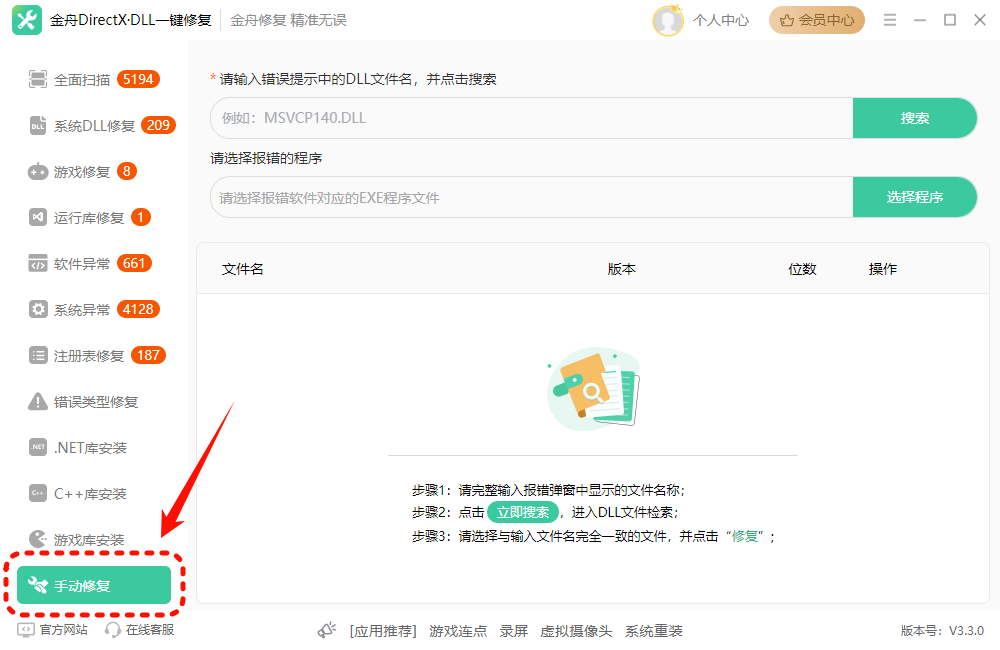Select the 手动修复 sidebar item

(x=94, y=585)
